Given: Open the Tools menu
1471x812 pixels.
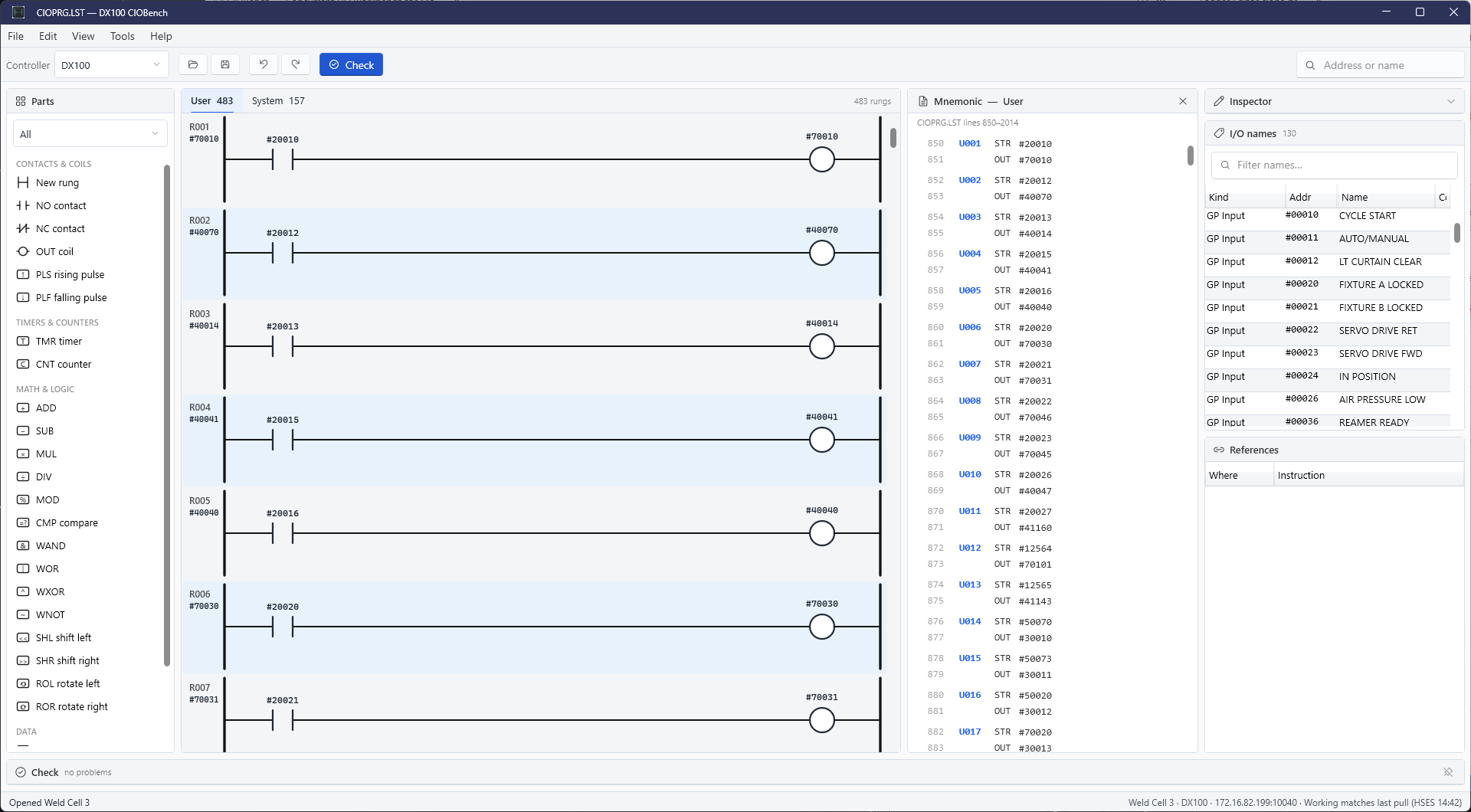Looking at the screenshot, I should pos(123,36).
